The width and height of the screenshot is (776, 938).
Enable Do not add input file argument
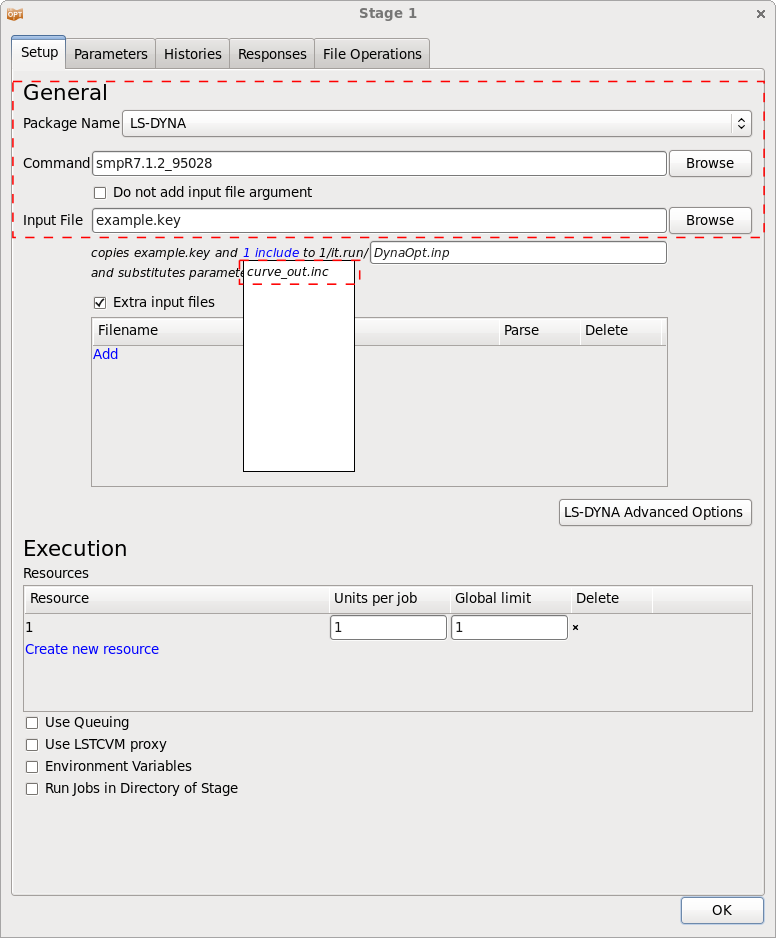pos(100,193)
